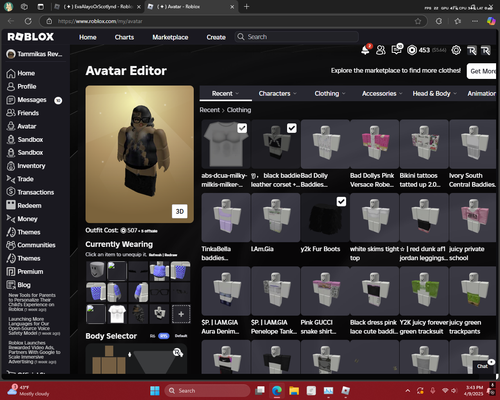Expand the Clothing category dropdown
The height and width of the screenshot is (400, 500).
pos(330,94)
